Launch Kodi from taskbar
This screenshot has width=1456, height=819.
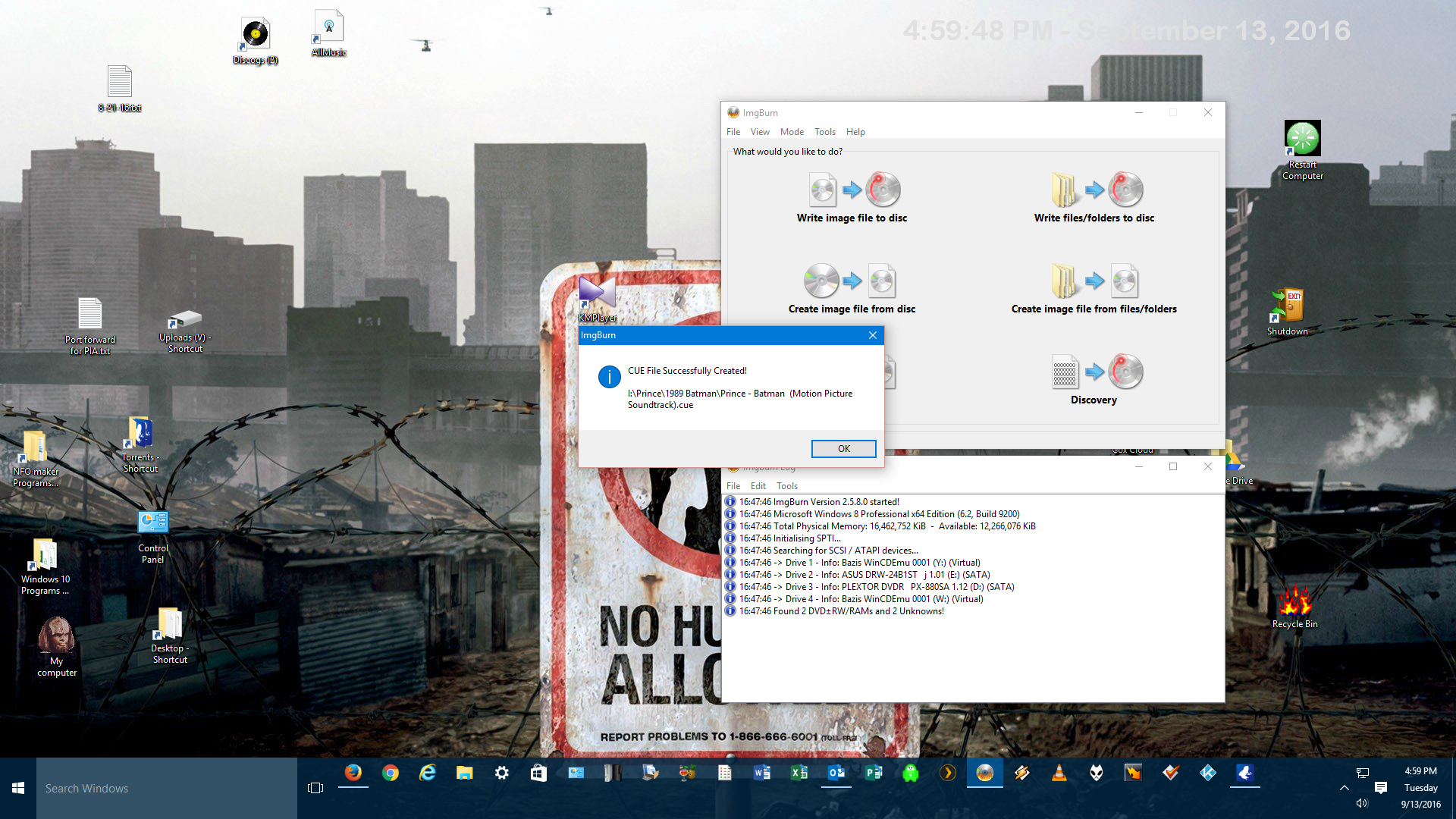1207,773
